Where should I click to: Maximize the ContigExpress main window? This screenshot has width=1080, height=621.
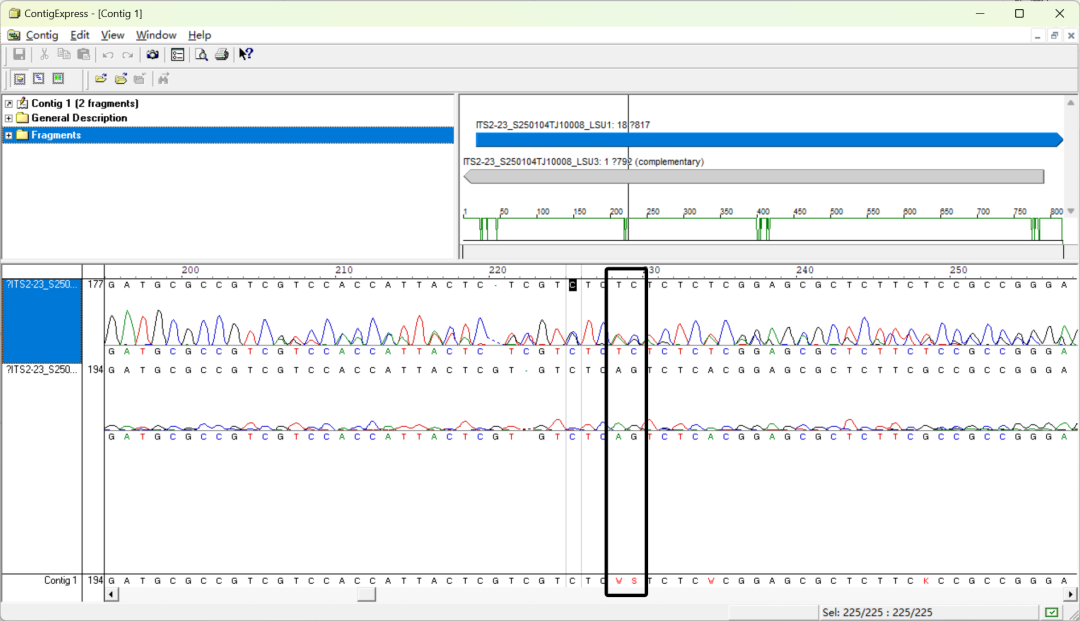pyautogui.click(x=1019, y=13)
